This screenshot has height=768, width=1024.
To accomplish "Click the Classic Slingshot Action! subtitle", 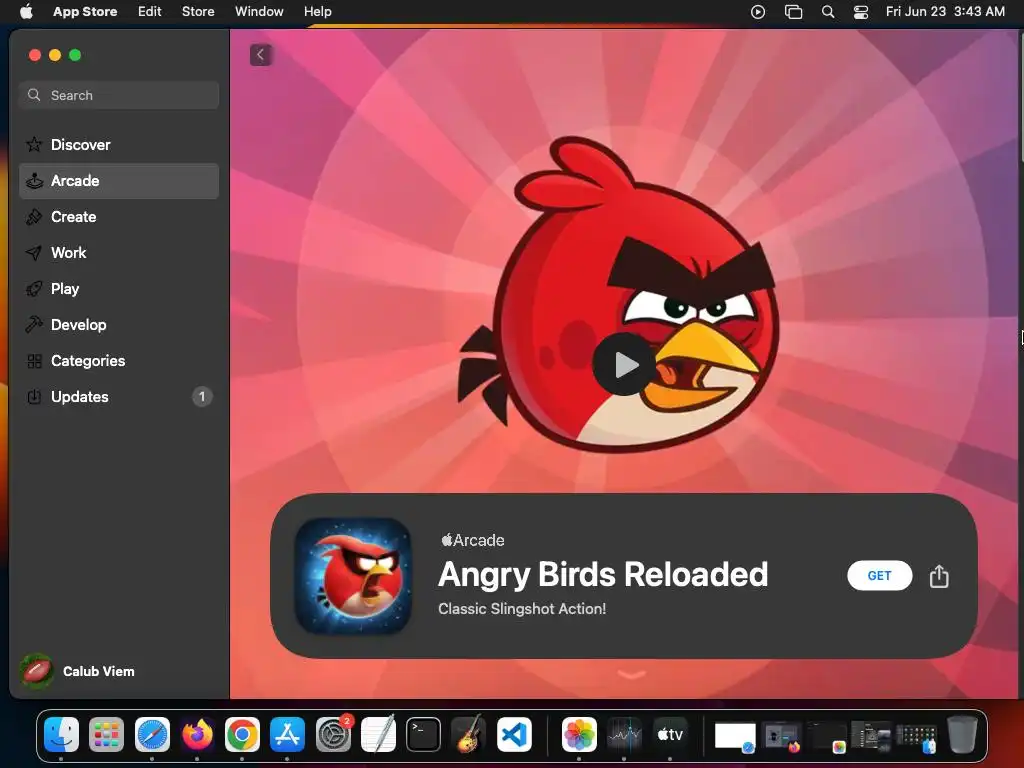I will pos(522,609).
